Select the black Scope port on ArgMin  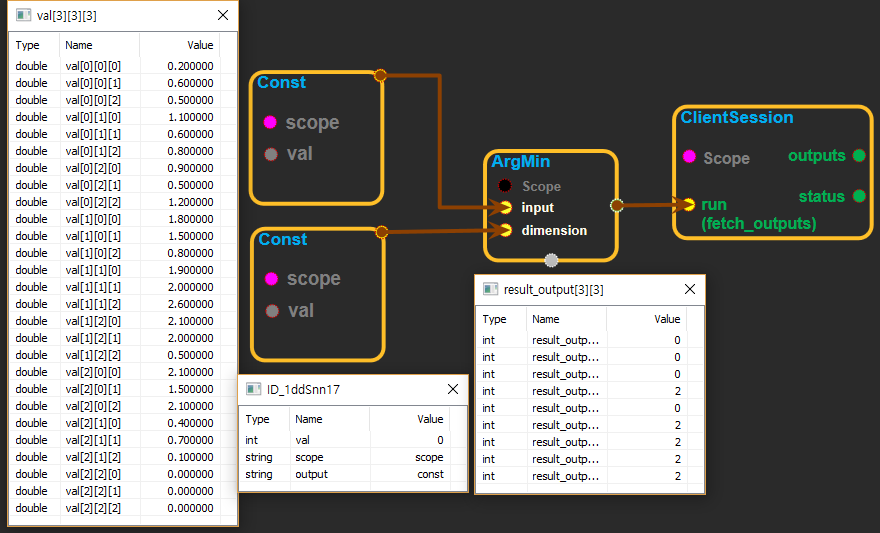[x=505, y=186]
